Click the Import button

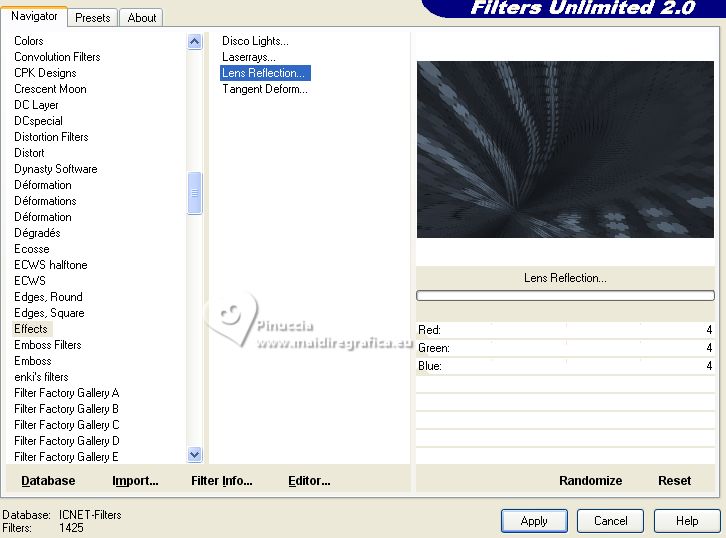(x=135, y=481)
